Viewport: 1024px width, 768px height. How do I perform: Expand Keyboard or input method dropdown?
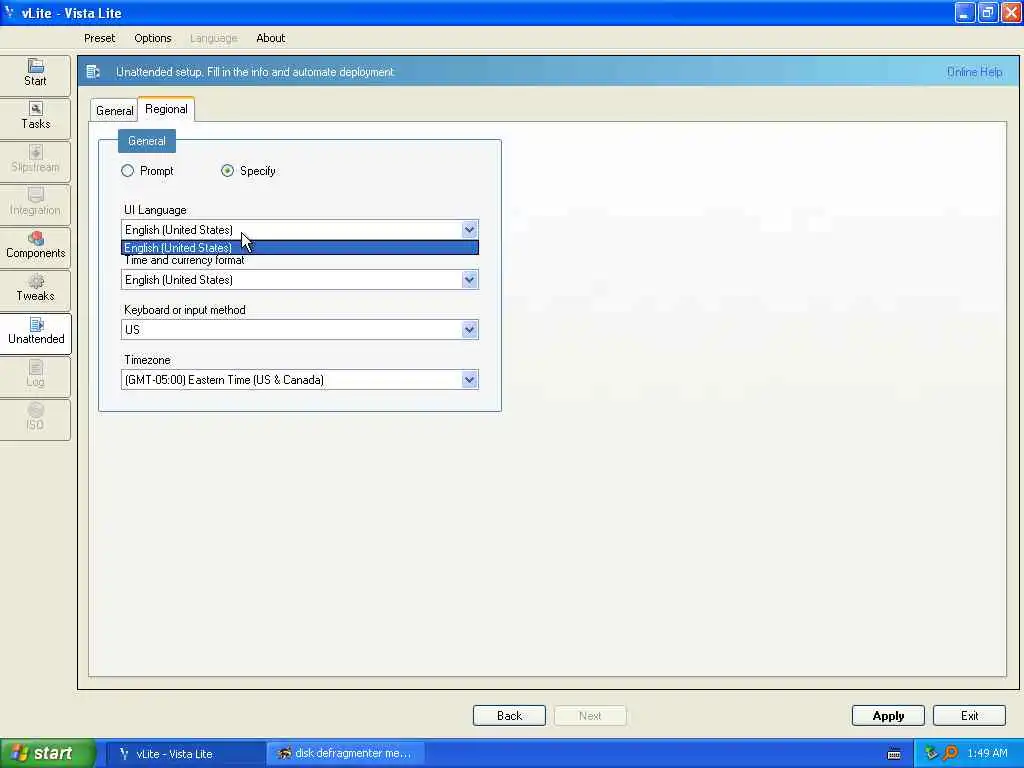click(469, 330)
